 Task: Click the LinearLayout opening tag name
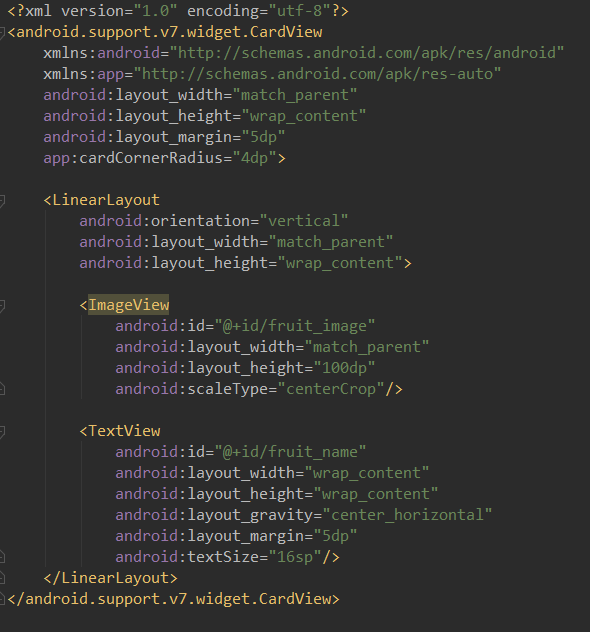pos(106,200)
